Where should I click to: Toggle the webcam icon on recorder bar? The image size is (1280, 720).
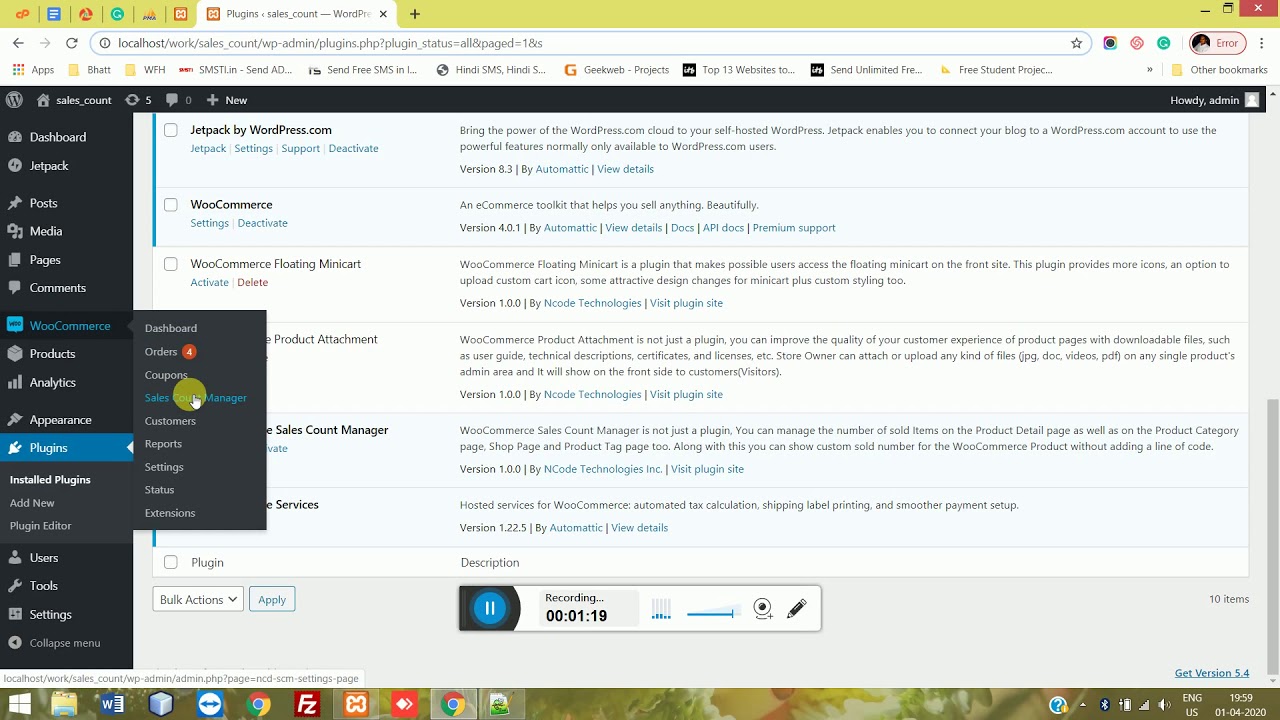(763, 608)
